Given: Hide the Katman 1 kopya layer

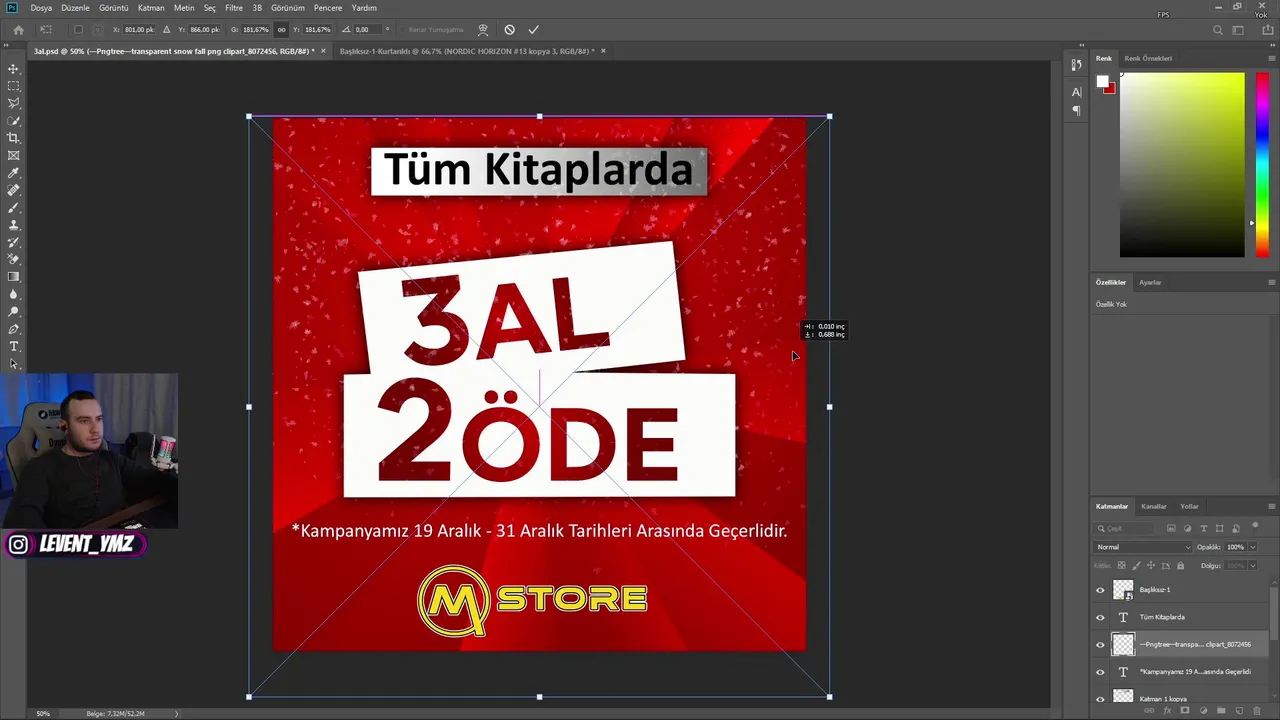Looking at the screenshot, I should 1100,699.
